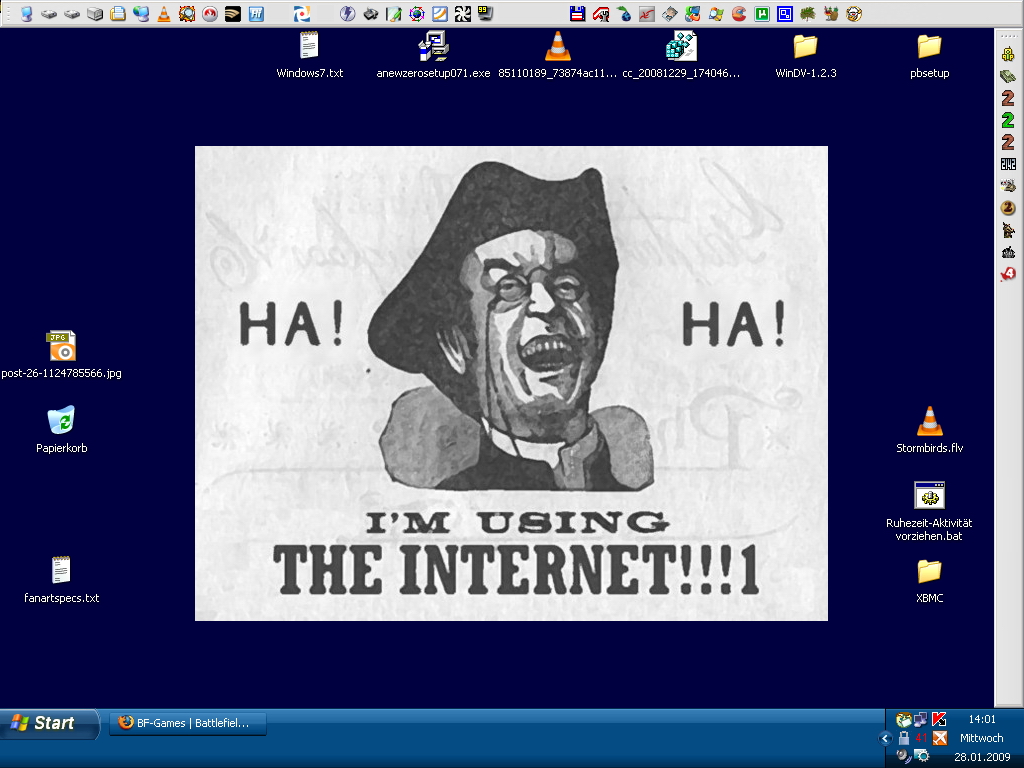Launch the green µTorrent icon

click(x=761, y=14)
